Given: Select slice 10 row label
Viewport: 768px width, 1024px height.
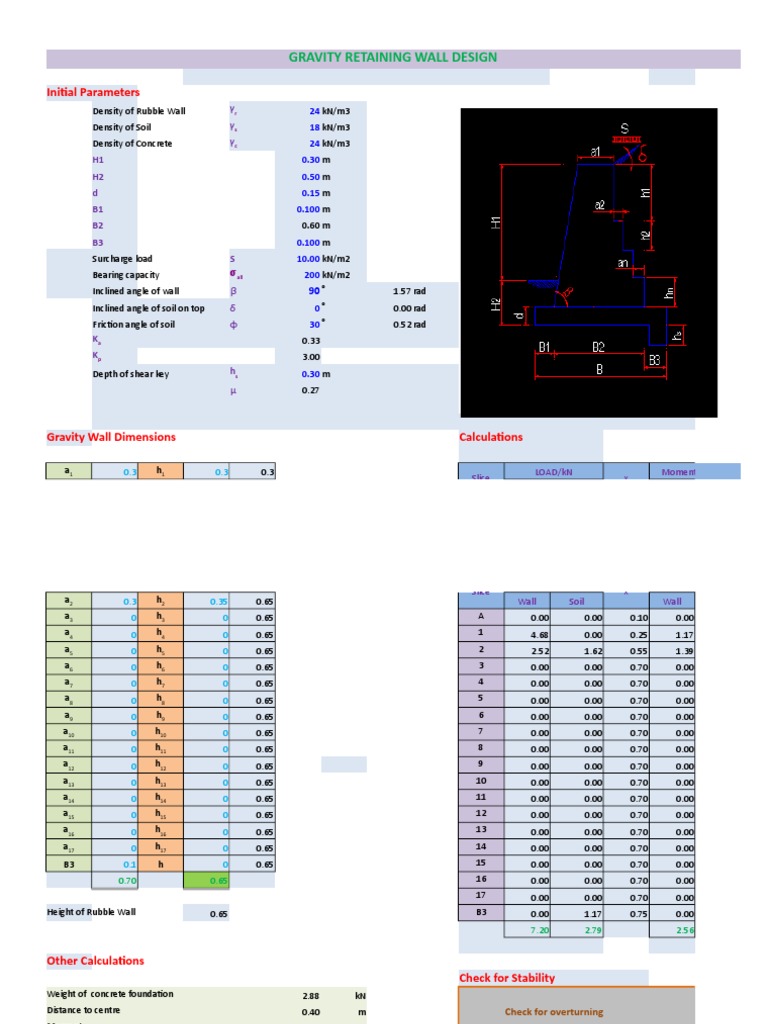Looking at the screenshot, I should pyautogui.click(x=481, y=781).
